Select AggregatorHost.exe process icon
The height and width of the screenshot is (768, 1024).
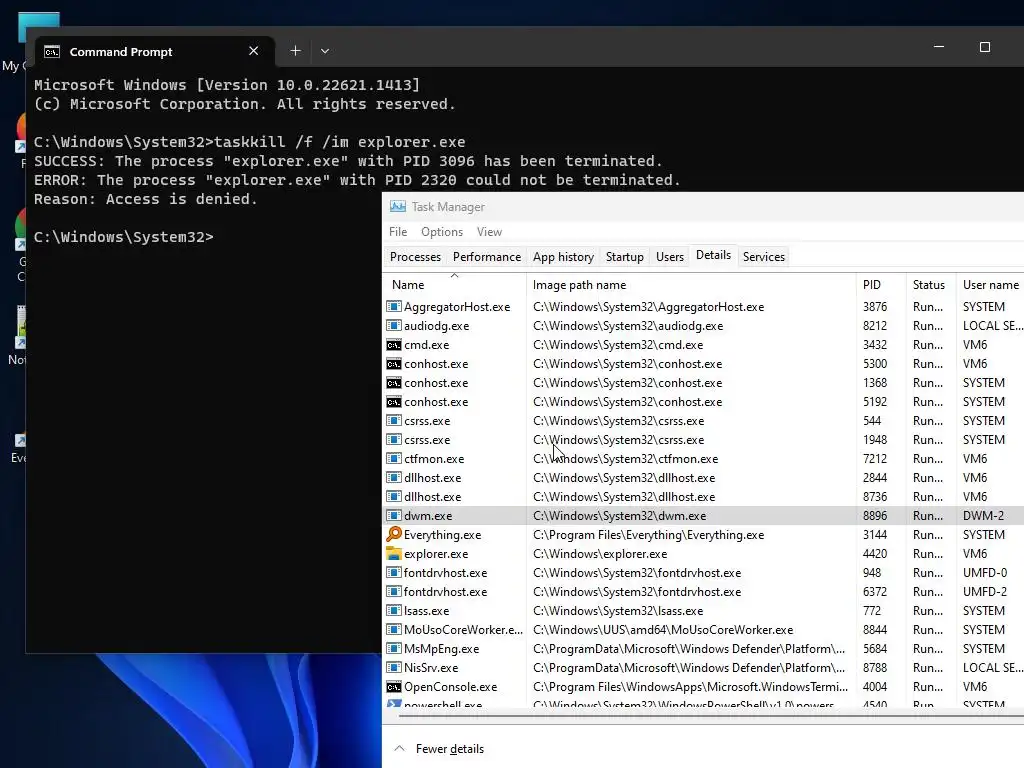point(394,306)
